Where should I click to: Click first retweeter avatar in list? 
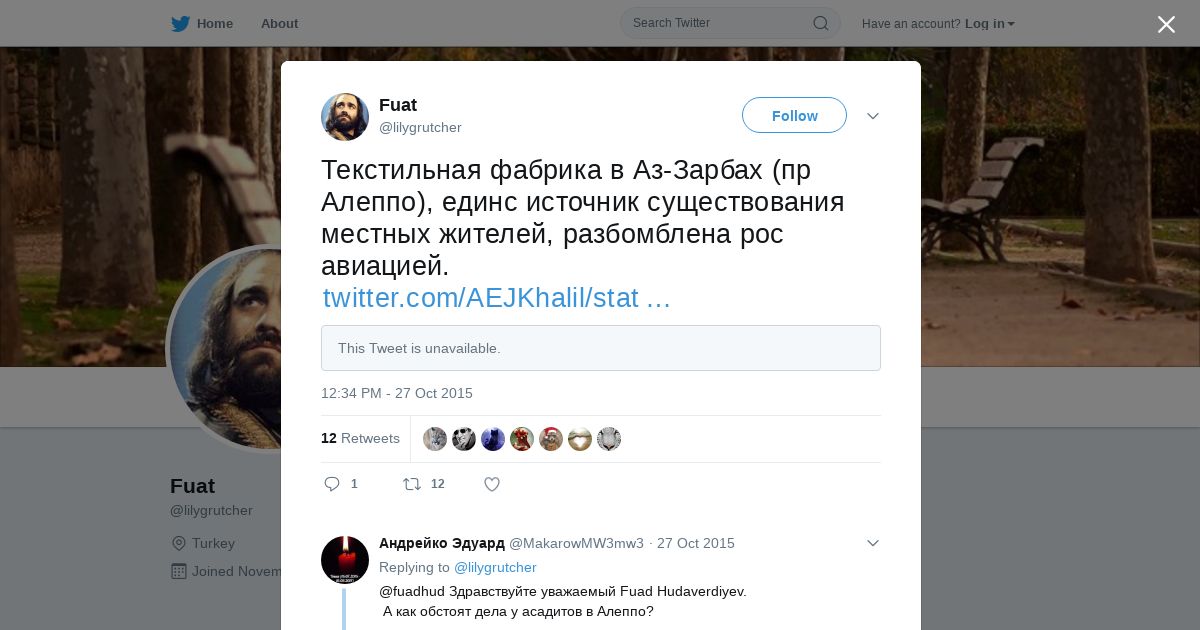click(x=435, y=439)
